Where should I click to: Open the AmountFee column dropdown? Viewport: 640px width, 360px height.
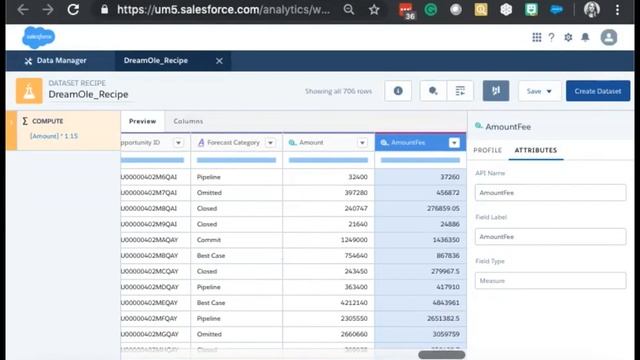pyautogui.click(x=454, y=143)
